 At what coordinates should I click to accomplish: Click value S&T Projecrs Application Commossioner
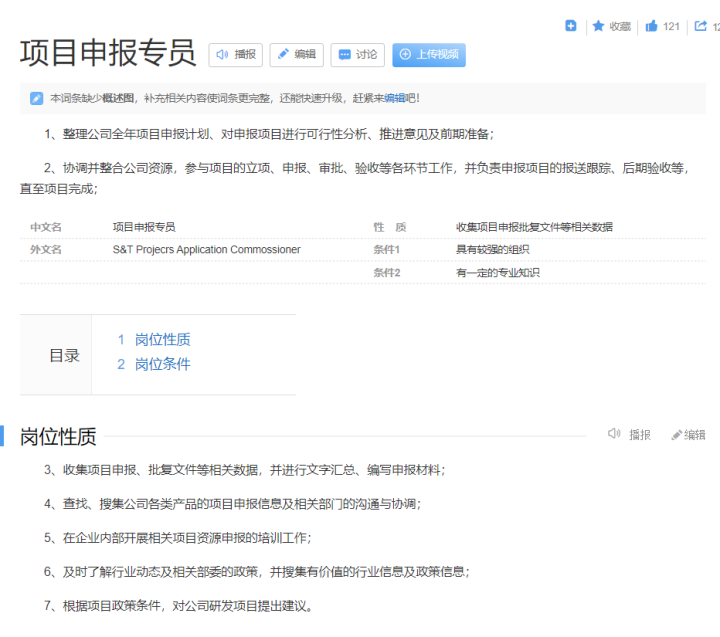(207, 249)
